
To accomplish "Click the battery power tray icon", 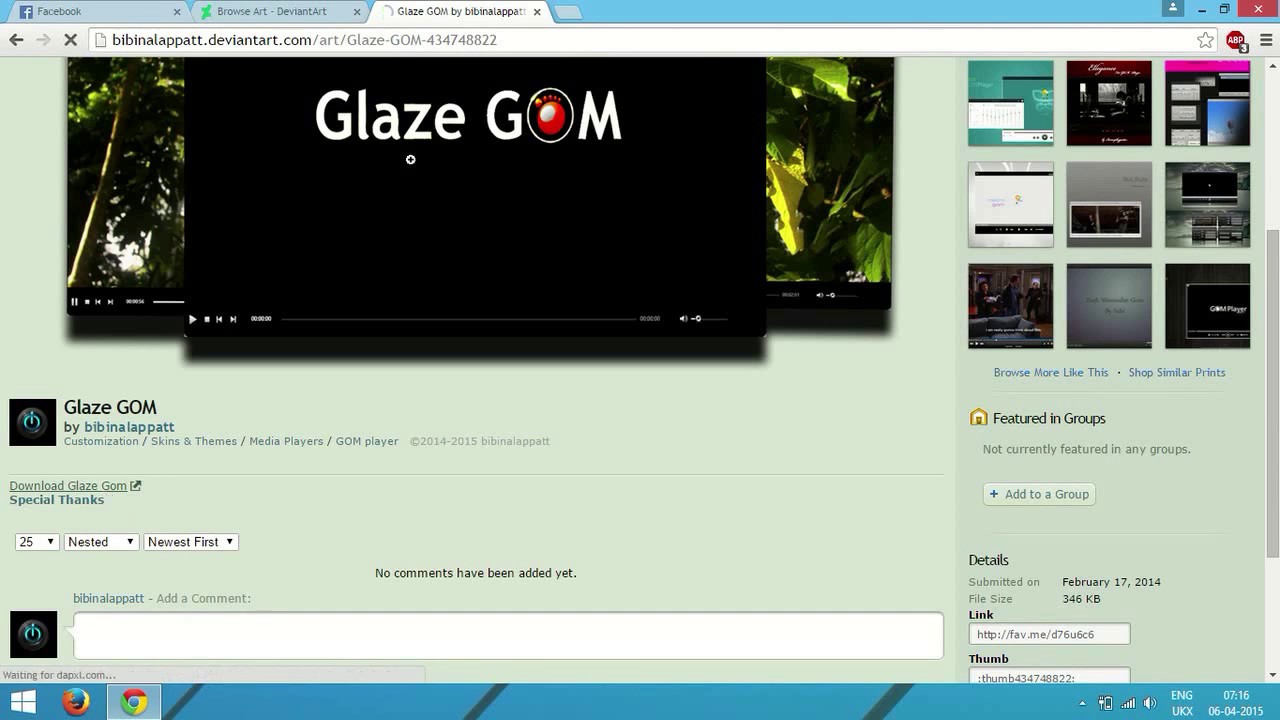I will (x=1106, y=703).
